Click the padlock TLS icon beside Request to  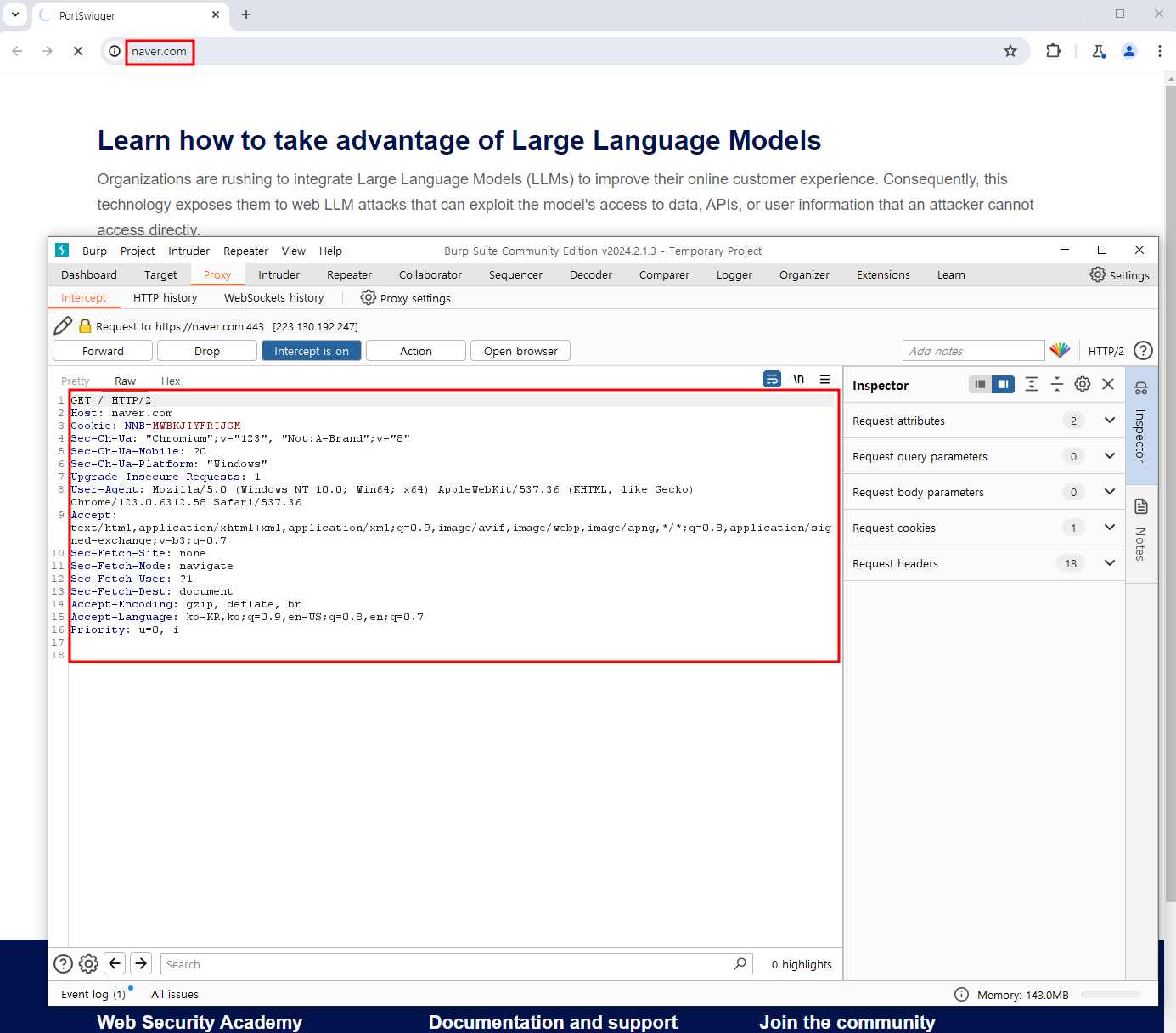85,325
